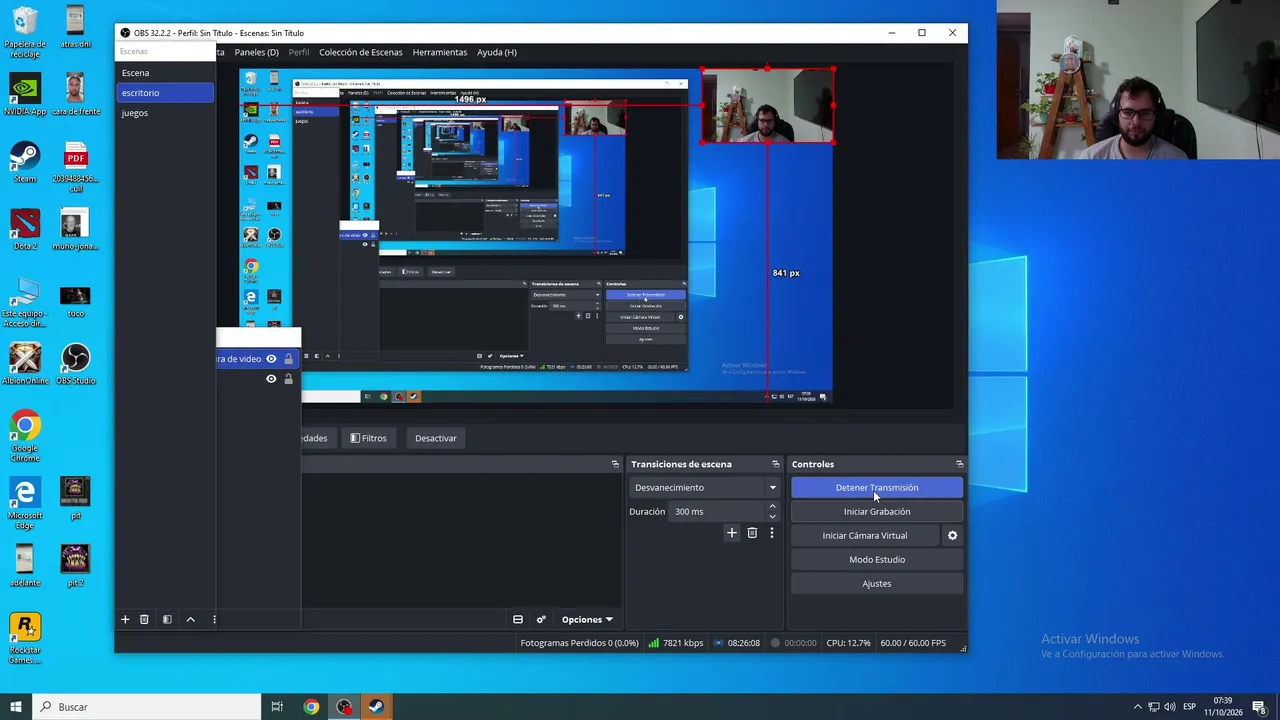Lock the selected video capture source
The width and height of the screenshot is (1280, 720).
click(288, 359)
